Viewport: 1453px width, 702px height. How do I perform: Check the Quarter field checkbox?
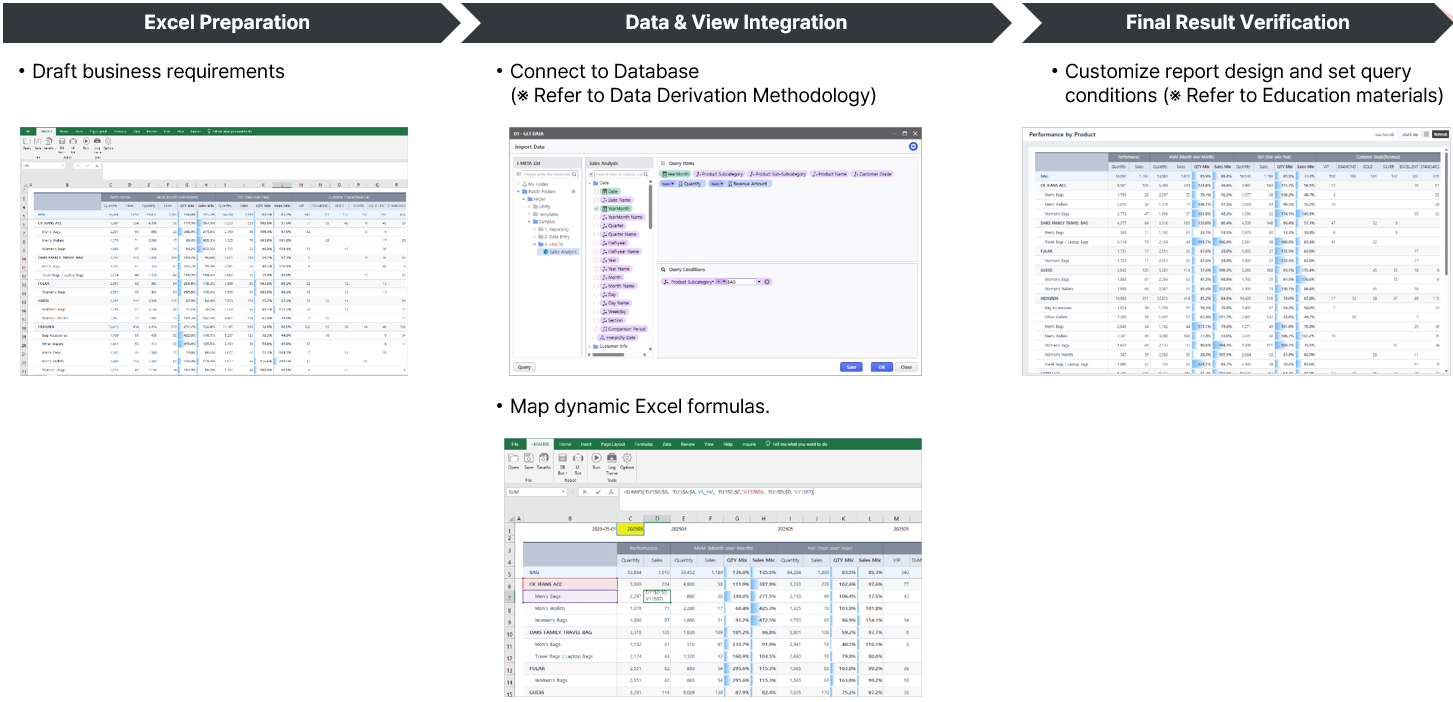click(596, 226)
